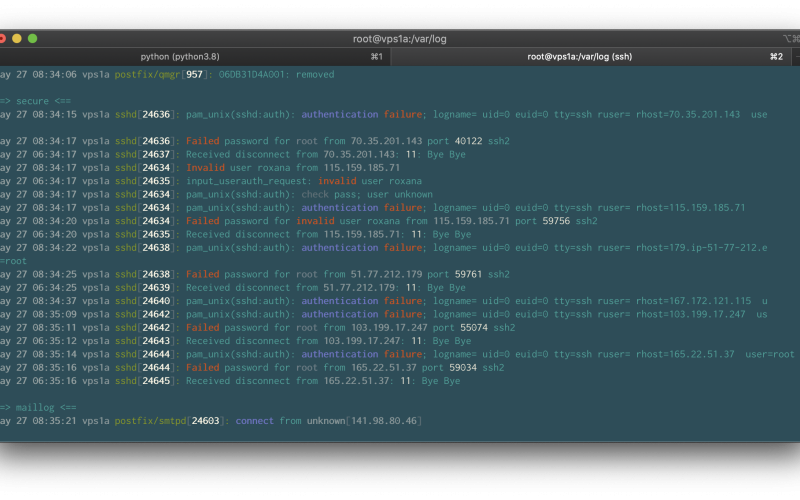Click port number 55074

pos(474,327)
